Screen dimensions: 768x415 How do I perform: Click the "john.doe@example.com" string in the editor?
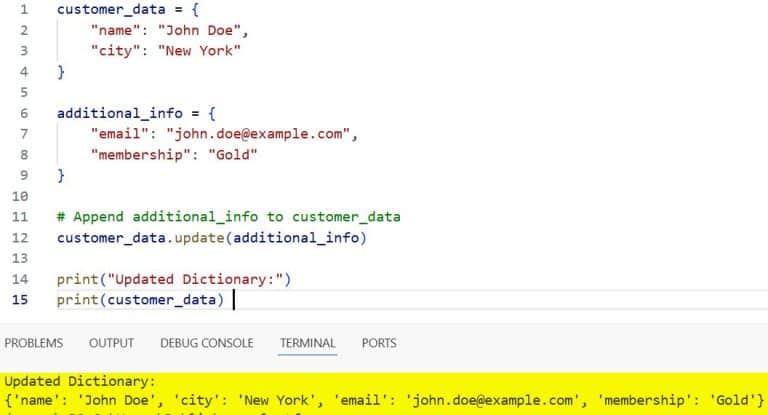tap(262, 134)
